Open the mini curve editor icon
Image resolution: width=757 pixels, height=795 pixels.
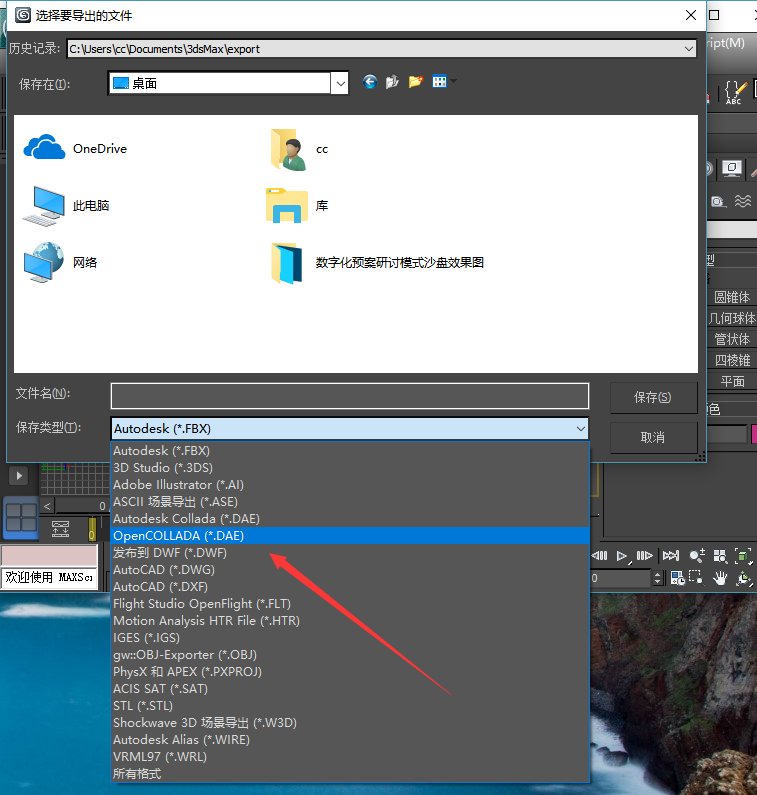(60, 529)
